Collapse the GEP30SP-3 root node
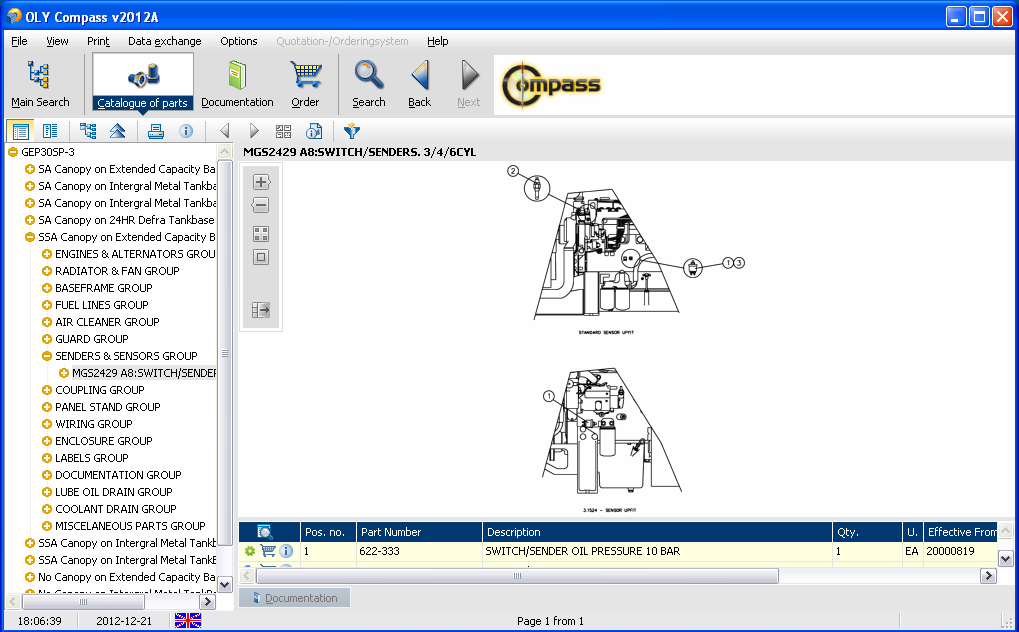1019x632 pixels. click(x=12, y=152)
